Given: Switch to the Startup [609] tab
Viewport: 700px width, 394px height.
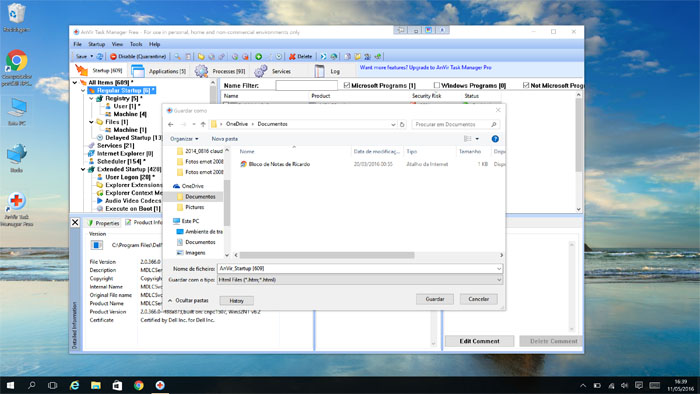Looking at the screenshot, I should (100, 71).
